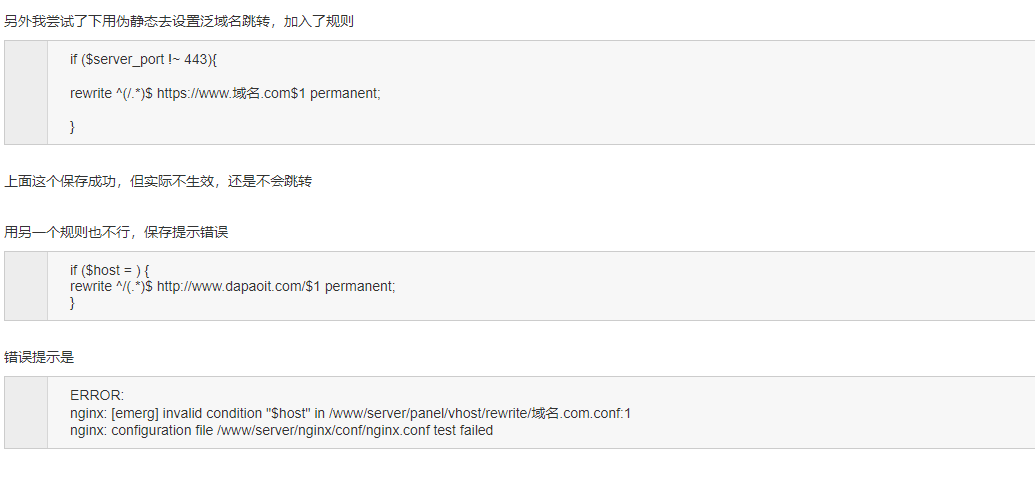Click the '错误提示是' paragraph
Viewport: 1035px width, 479px height.
(x=39, y=358)
